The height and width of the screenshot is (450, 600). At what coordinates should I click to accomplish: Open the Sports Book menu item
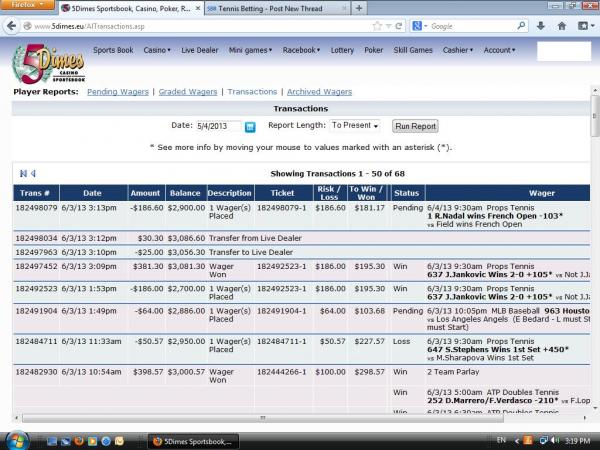click(x=113, y=49)
